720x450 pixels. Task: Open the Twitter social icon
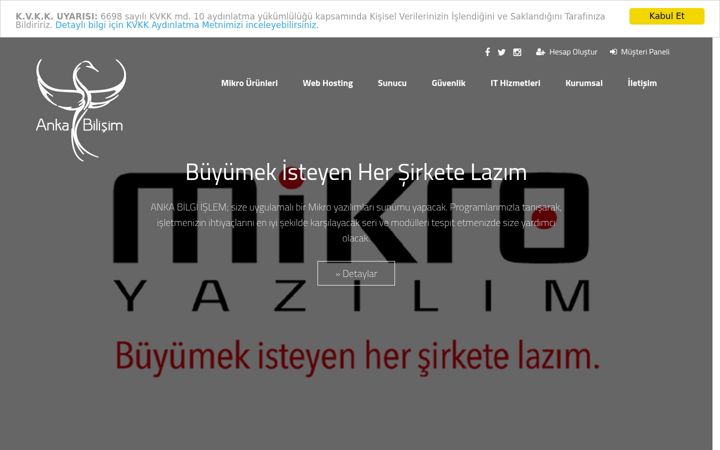click(x=501, y=52)
